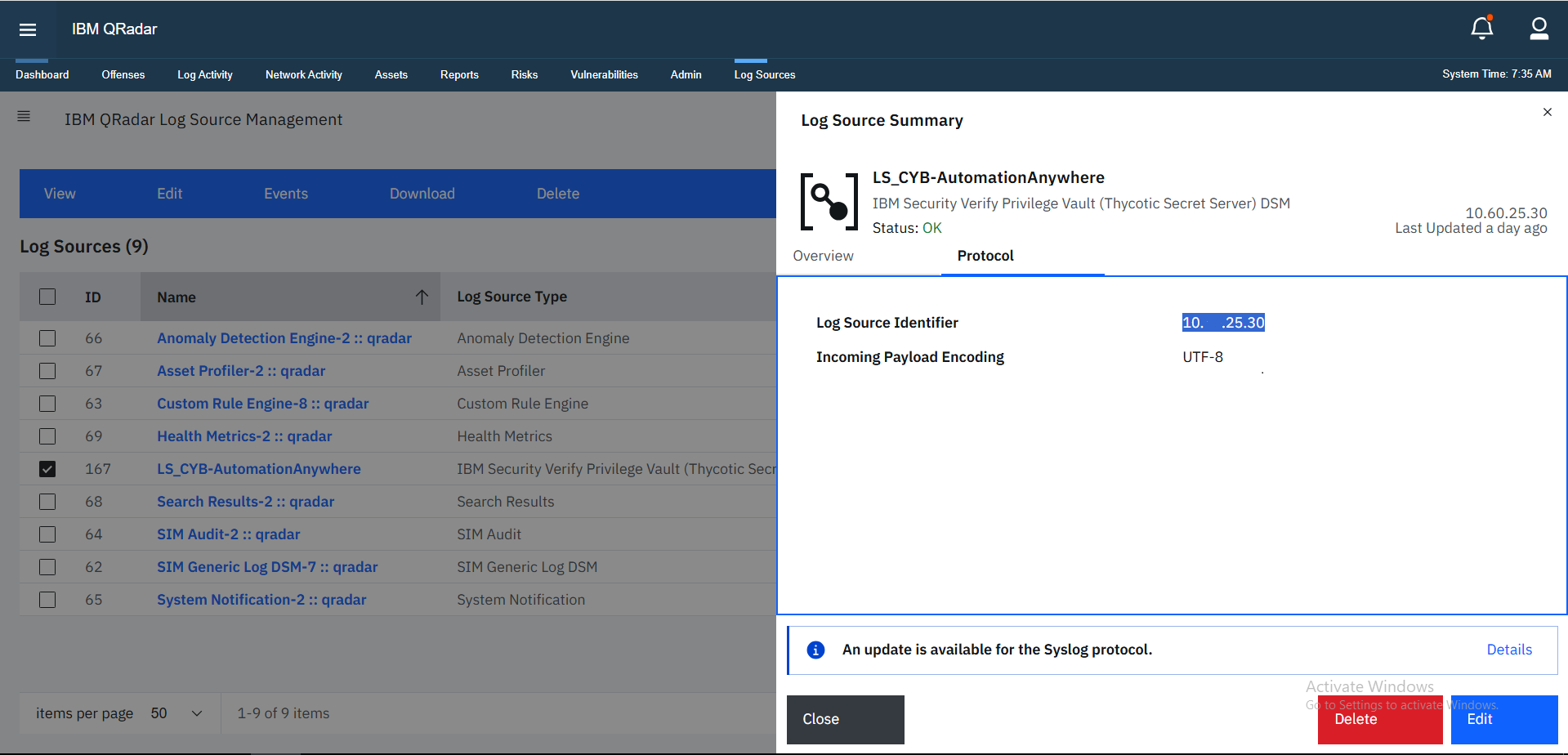Screen dimensions: 1568x755
Task: Open the user profile icon
Action: pyautogui.click(x=1539, y=29)
